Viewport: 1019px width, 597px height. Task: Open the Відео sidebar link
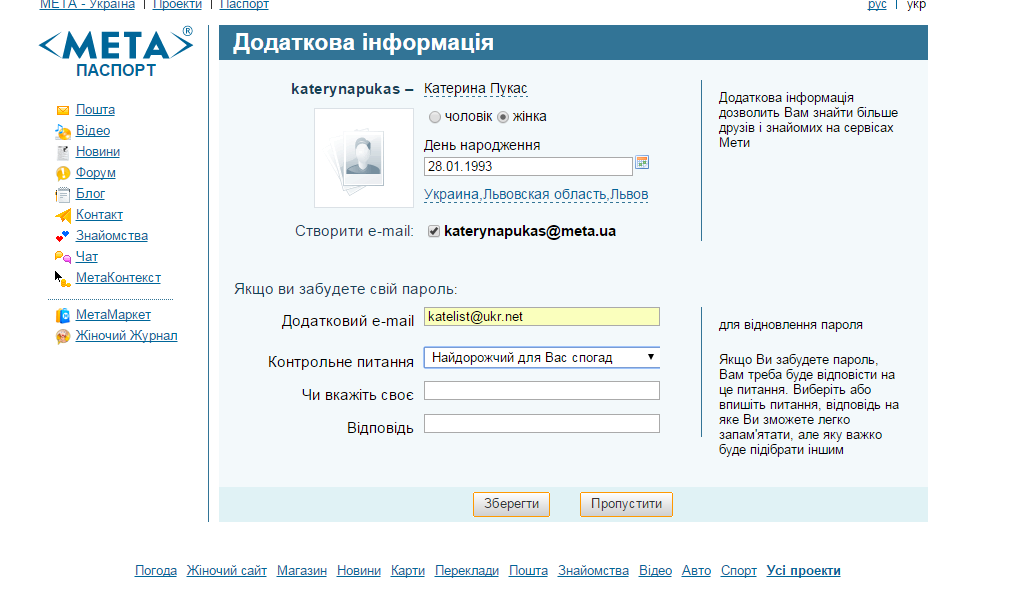click(93, 131)
